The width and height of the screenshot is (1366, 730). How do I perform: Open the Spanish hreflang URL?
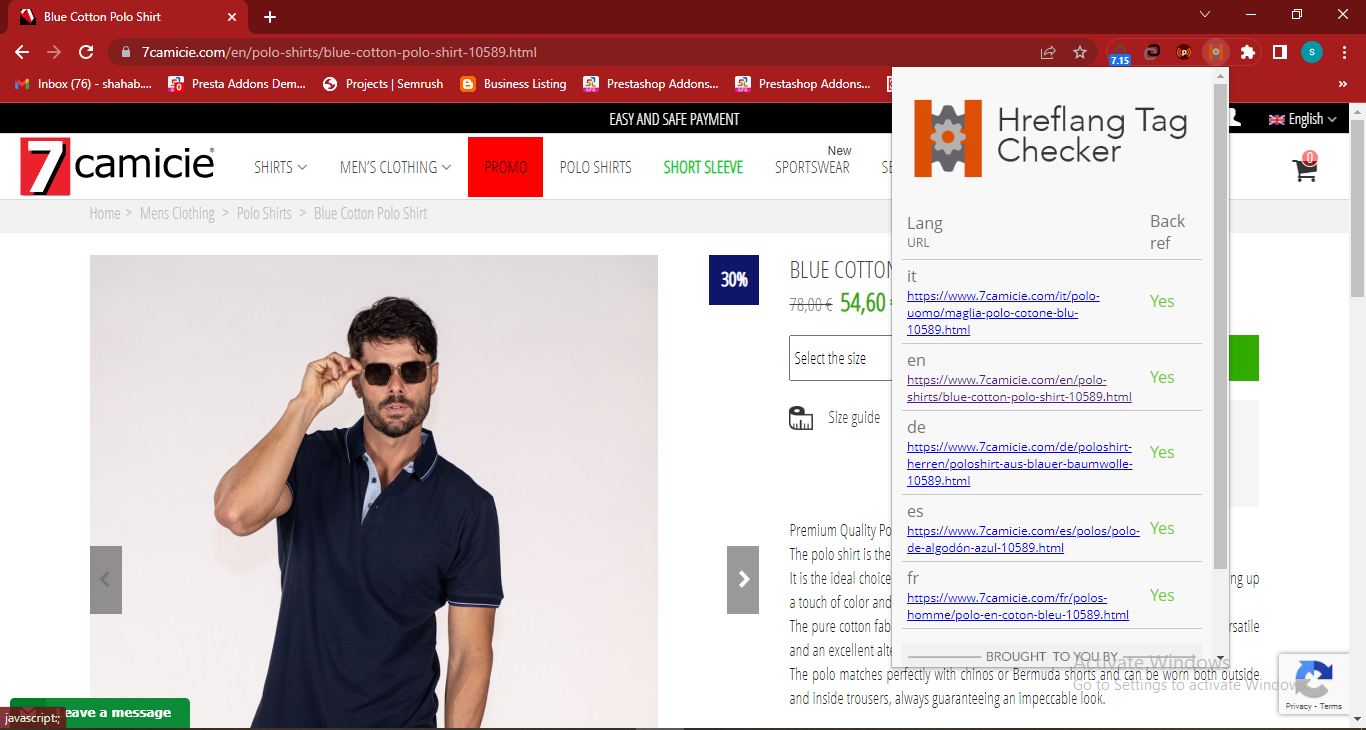[x=1023, y=539]
